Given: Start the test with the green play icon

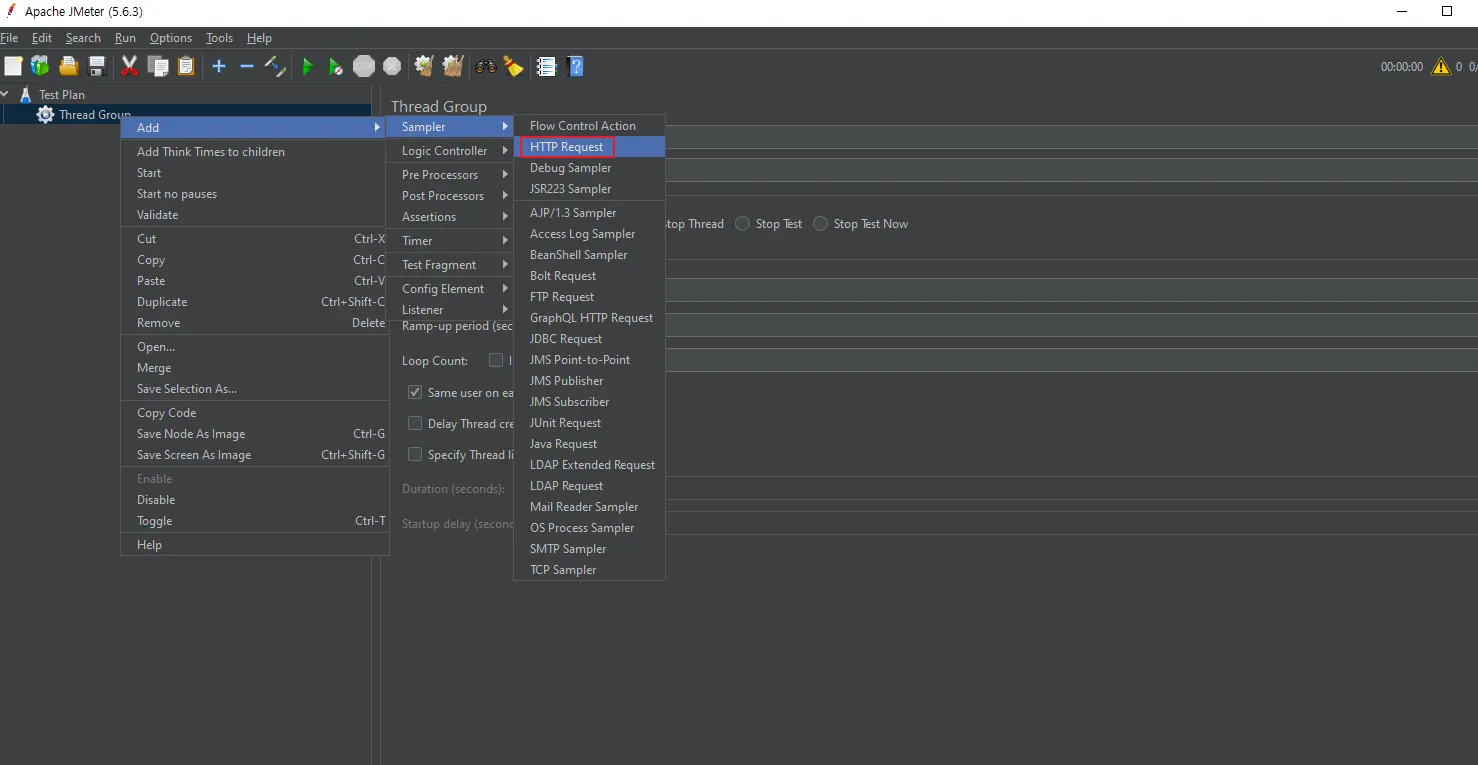Looking at the screenshot, I should pyautogui.click(x=308, y=66).
